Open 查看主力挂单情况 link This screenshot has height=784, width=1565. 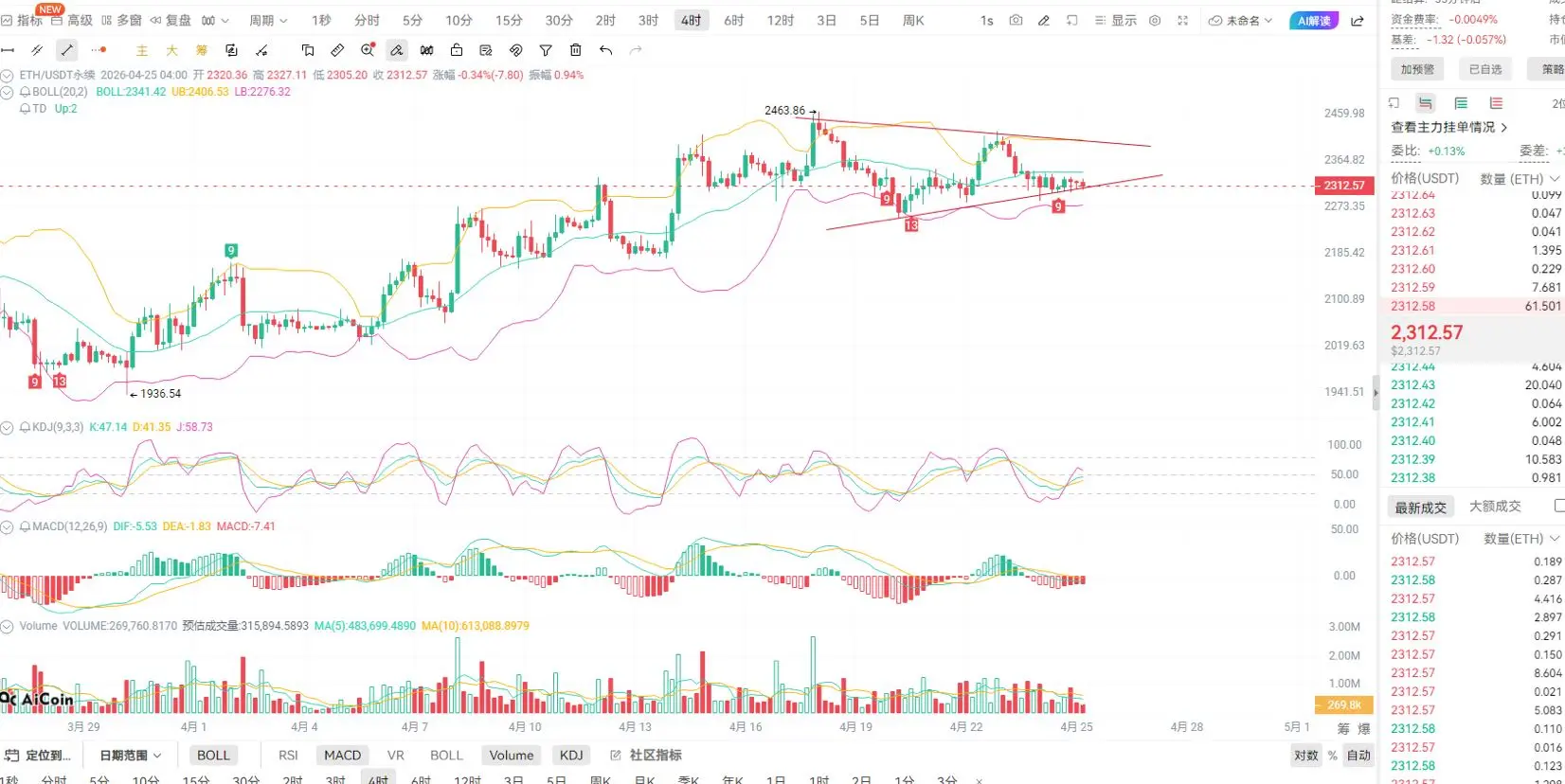pyautogui.click(x=1448, y=127)
